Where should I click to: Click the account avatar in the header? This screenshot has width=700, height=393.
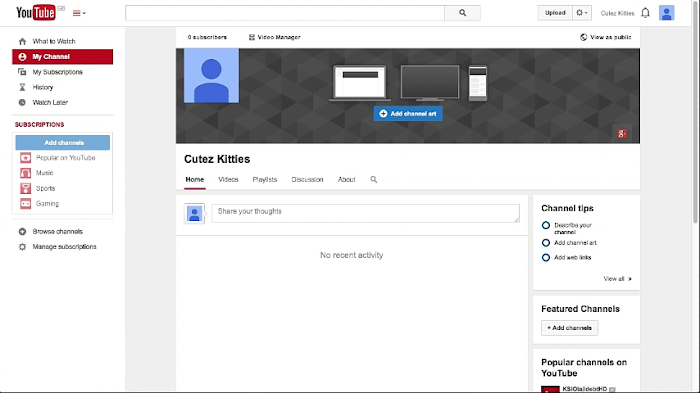[667, 13]
